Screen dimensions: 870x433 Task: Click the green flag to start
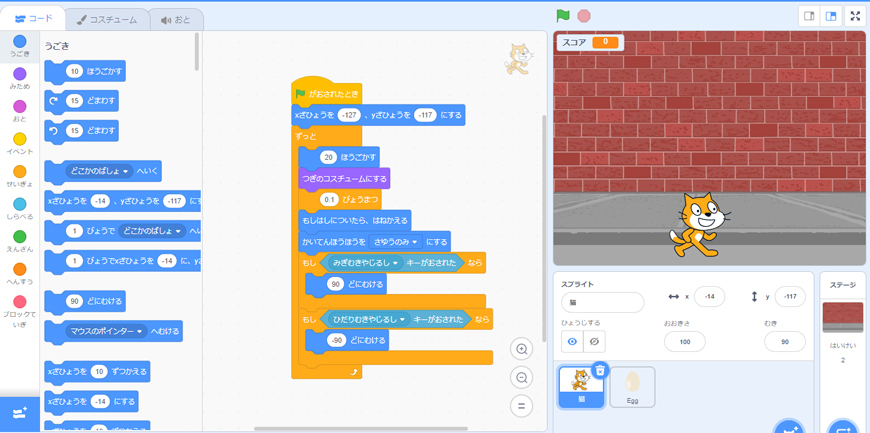click(x=563, y=16)
